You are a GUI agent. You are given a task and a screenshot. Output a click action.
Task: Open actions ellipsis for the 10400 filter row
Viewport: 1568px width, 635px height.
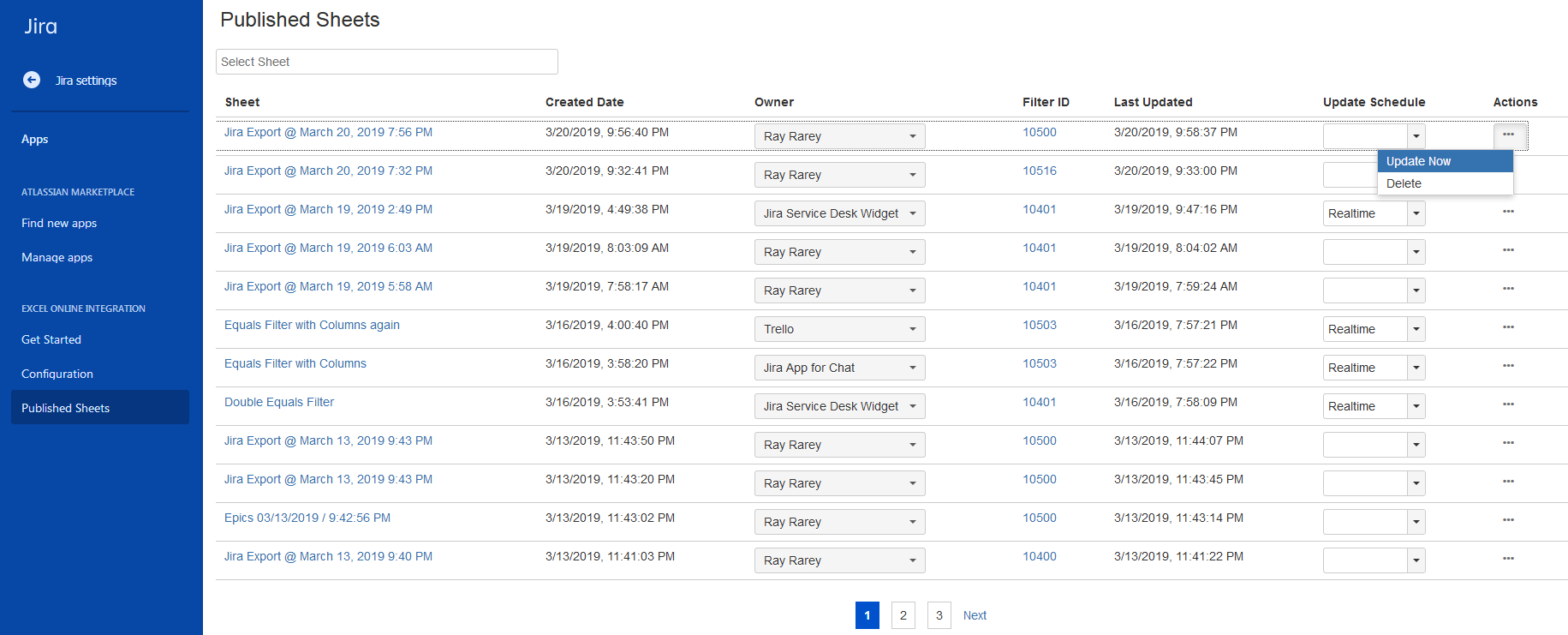click(x=1508, y=558)
